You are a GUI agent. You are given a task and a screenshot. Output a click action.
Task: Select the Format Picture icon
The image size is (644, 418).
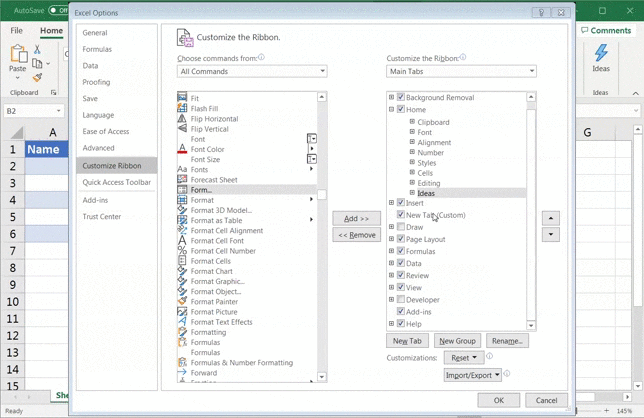point(182,311)
